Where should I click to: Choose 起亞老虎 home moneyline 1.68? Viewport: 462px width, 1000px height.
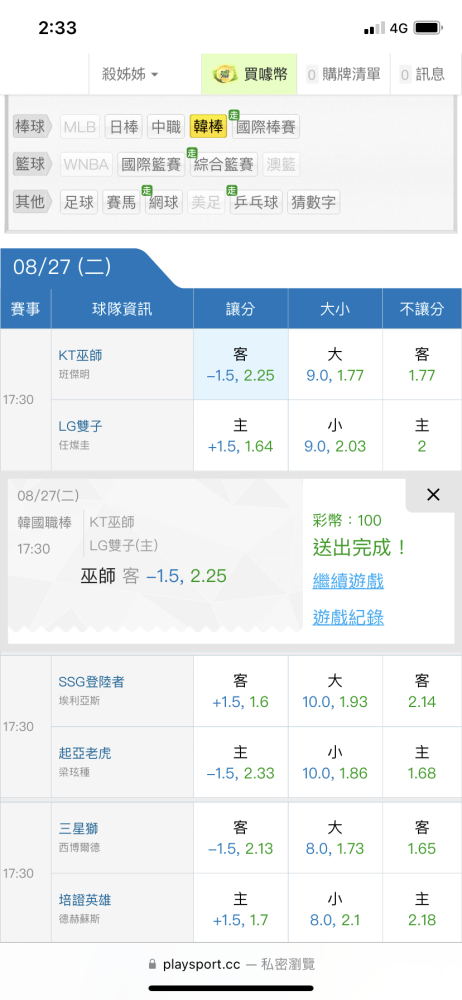pyautogui.click(x=422, y=762)
